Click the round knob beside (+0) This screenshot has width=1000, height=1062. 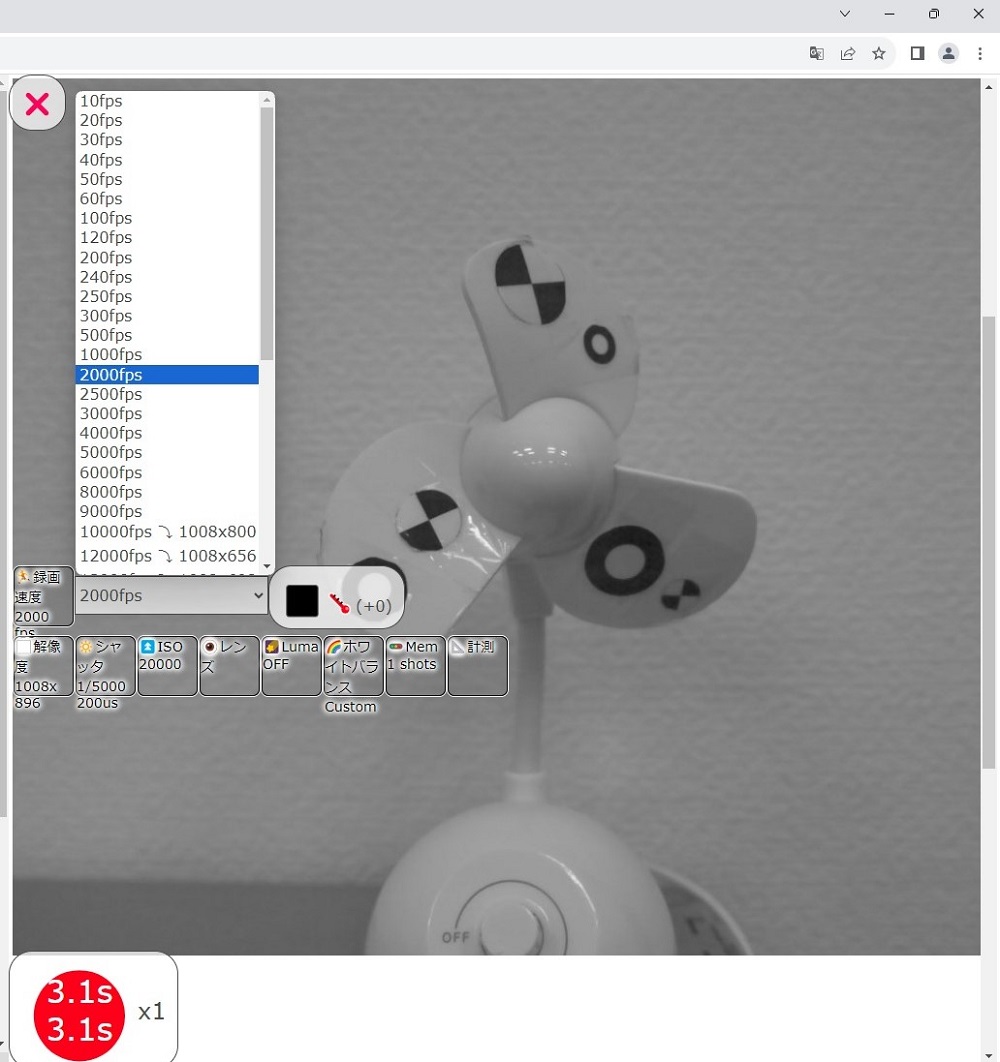coord(375,589)
